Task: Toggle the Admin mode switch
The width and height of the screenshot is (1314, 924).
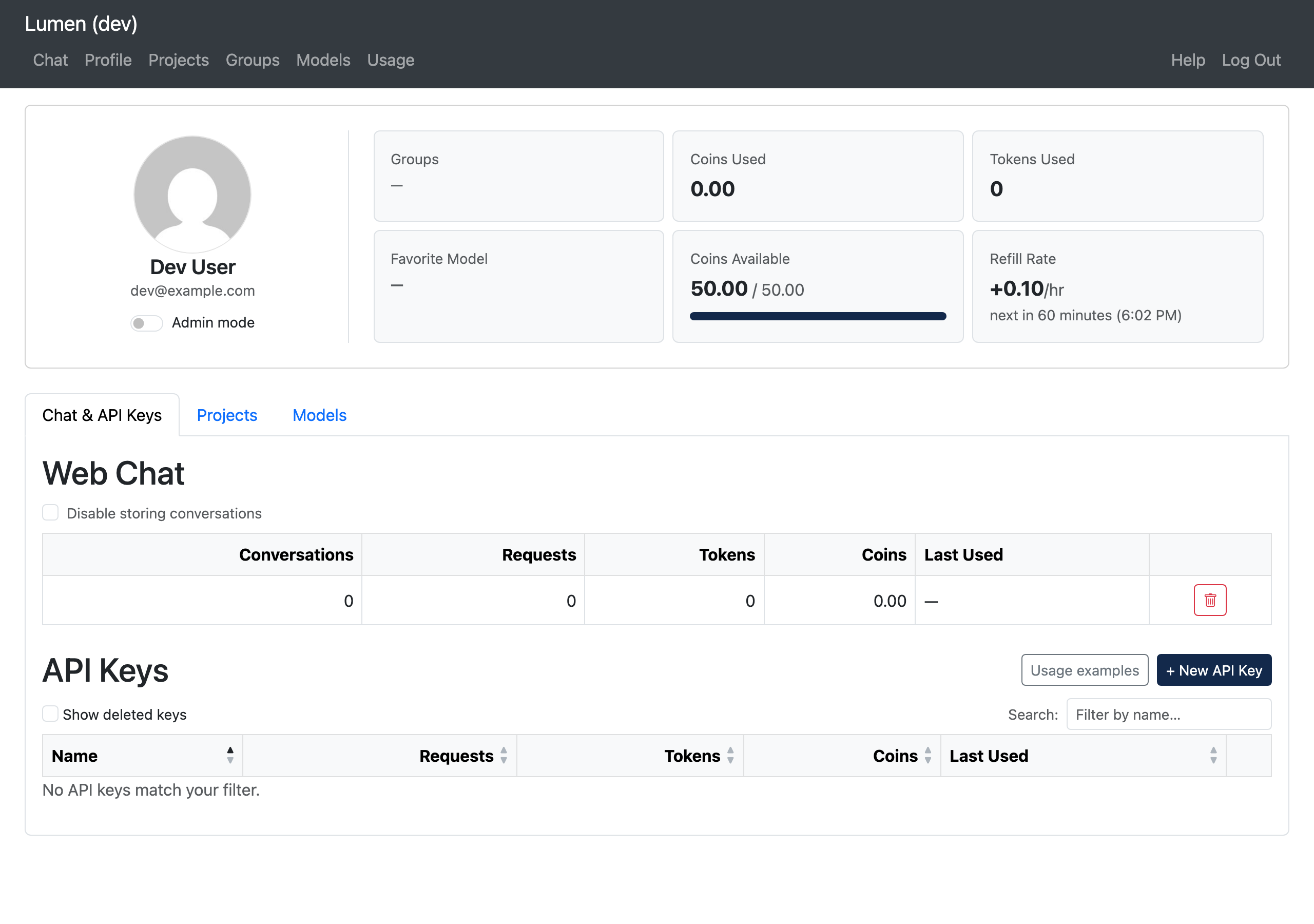Action: click(x=146, y=323)
